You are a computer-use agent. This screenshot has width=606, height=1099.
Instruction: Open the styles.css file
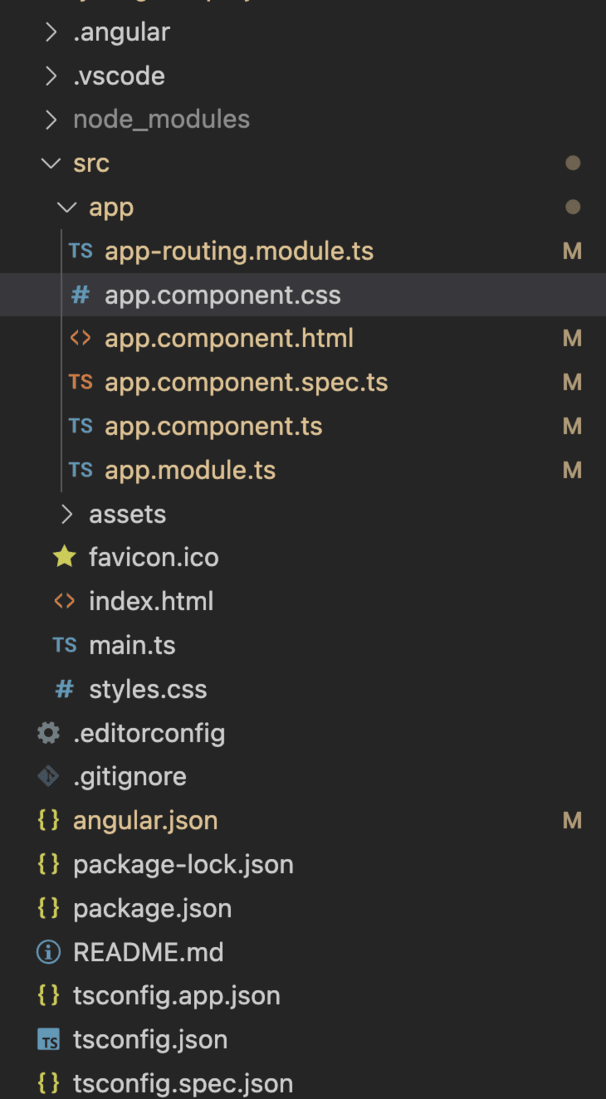tap(148, 689)
